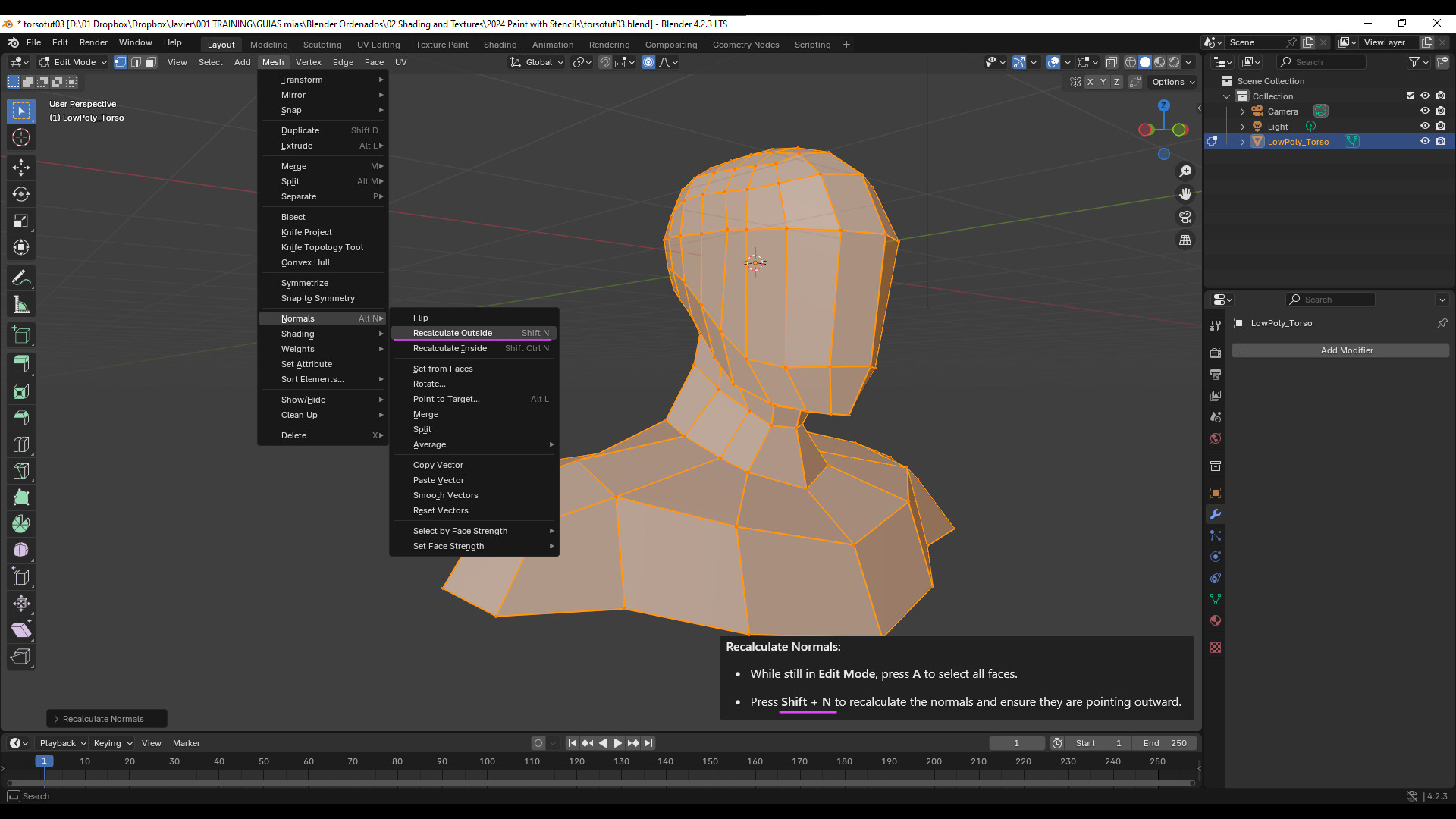The width and height of the screenshot is (1456, 819).
Task: Click the End frame field 250
Action: (x=1165, y=743)
